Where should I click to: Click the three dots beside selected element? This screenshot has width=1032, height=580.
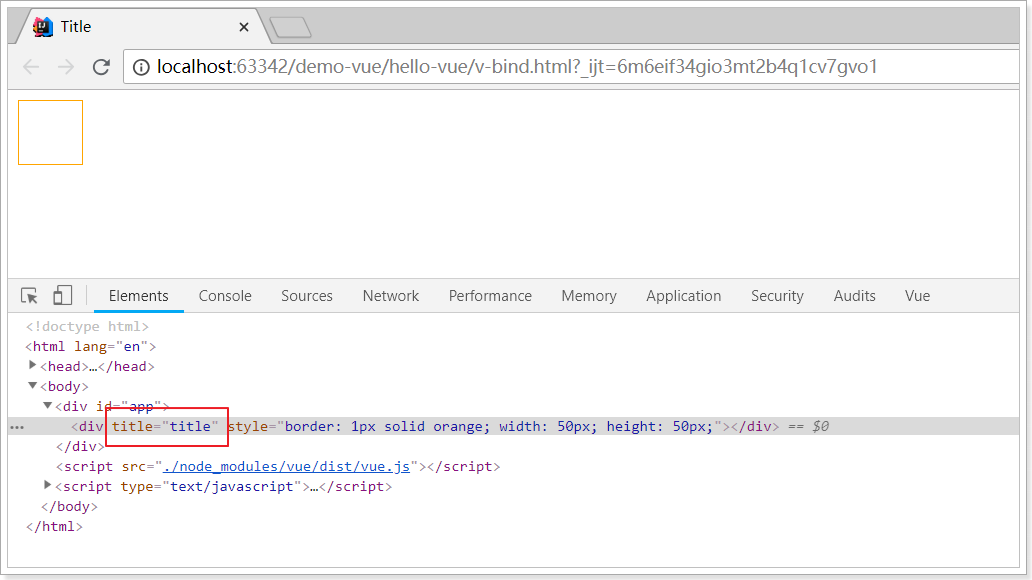click(x=17, y=427)
